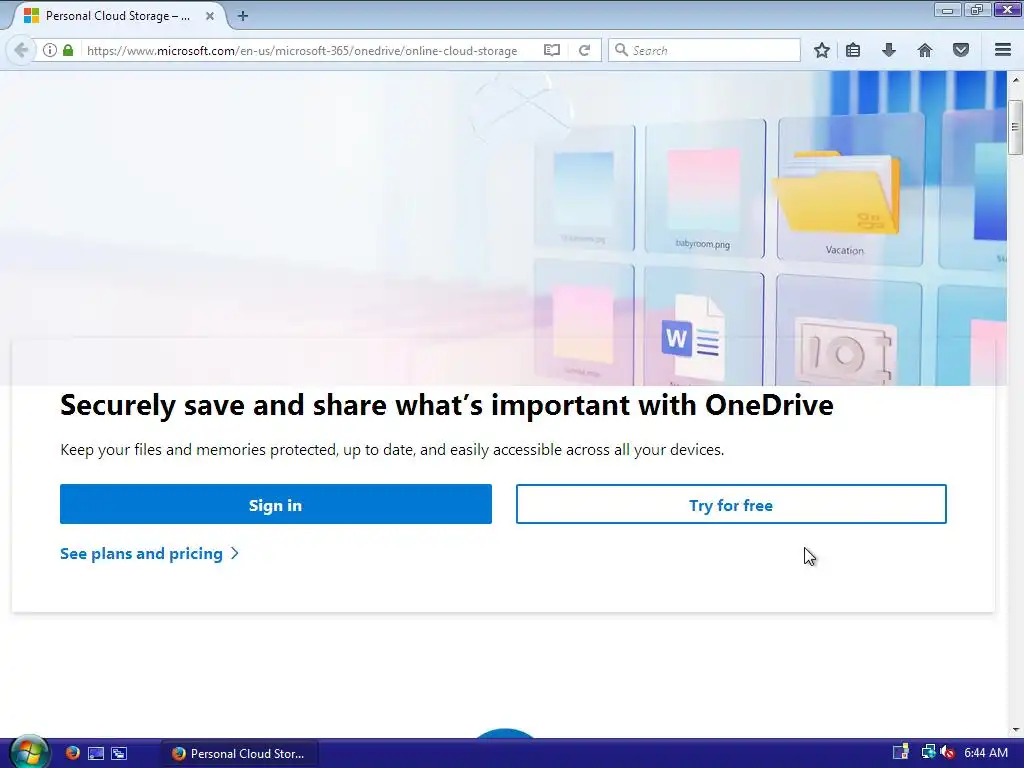Go to the Home page icon
1024x768 pixels.
click(x=925, y=50)
